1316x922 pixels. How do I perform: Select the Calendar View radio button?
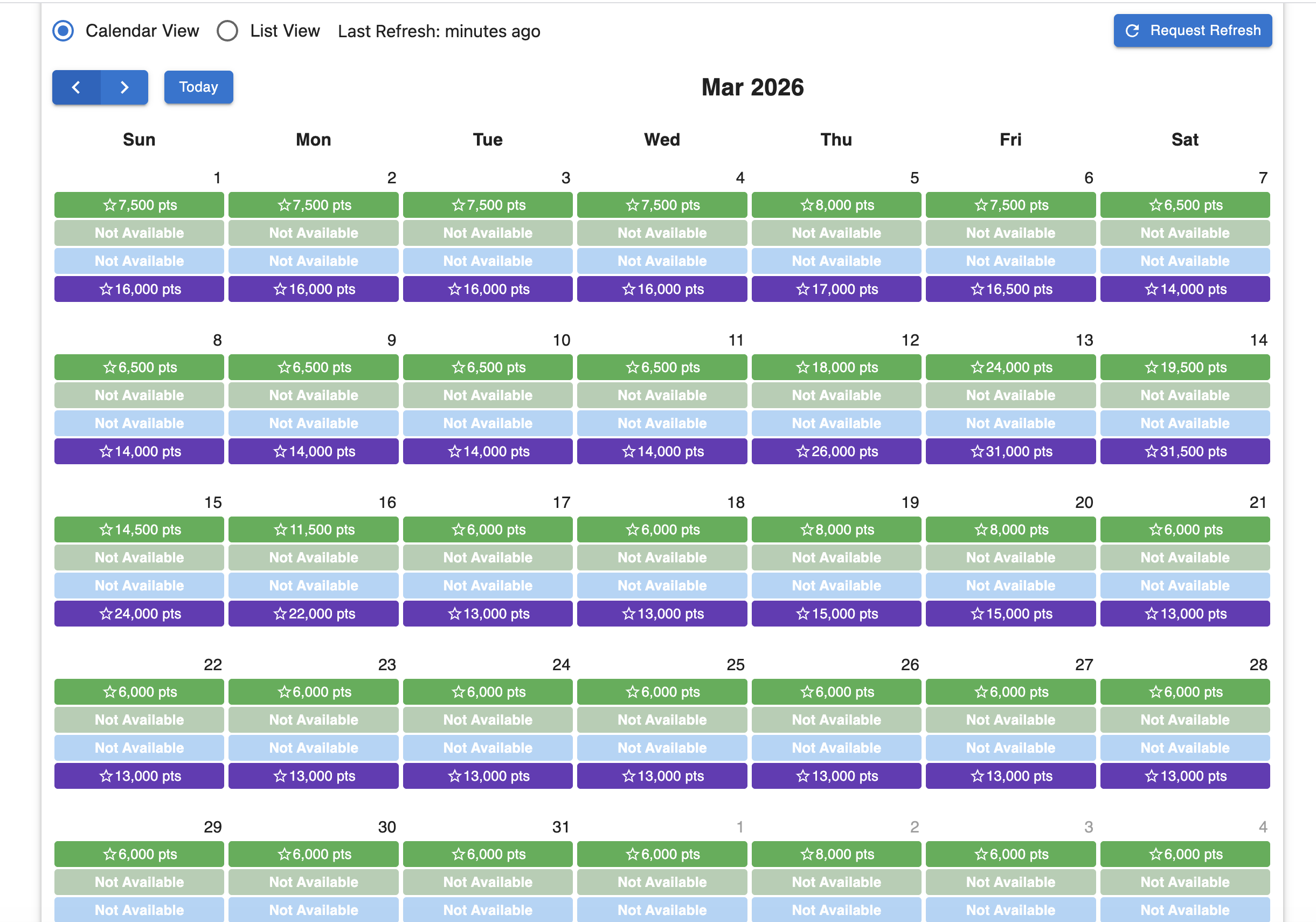click(63, 30)
